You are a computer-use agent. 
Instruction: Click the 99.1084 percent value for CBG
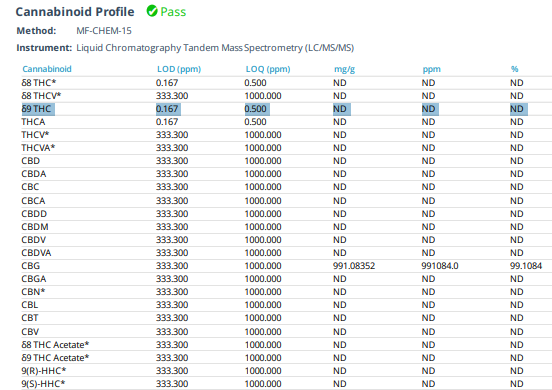click(526, 266)
